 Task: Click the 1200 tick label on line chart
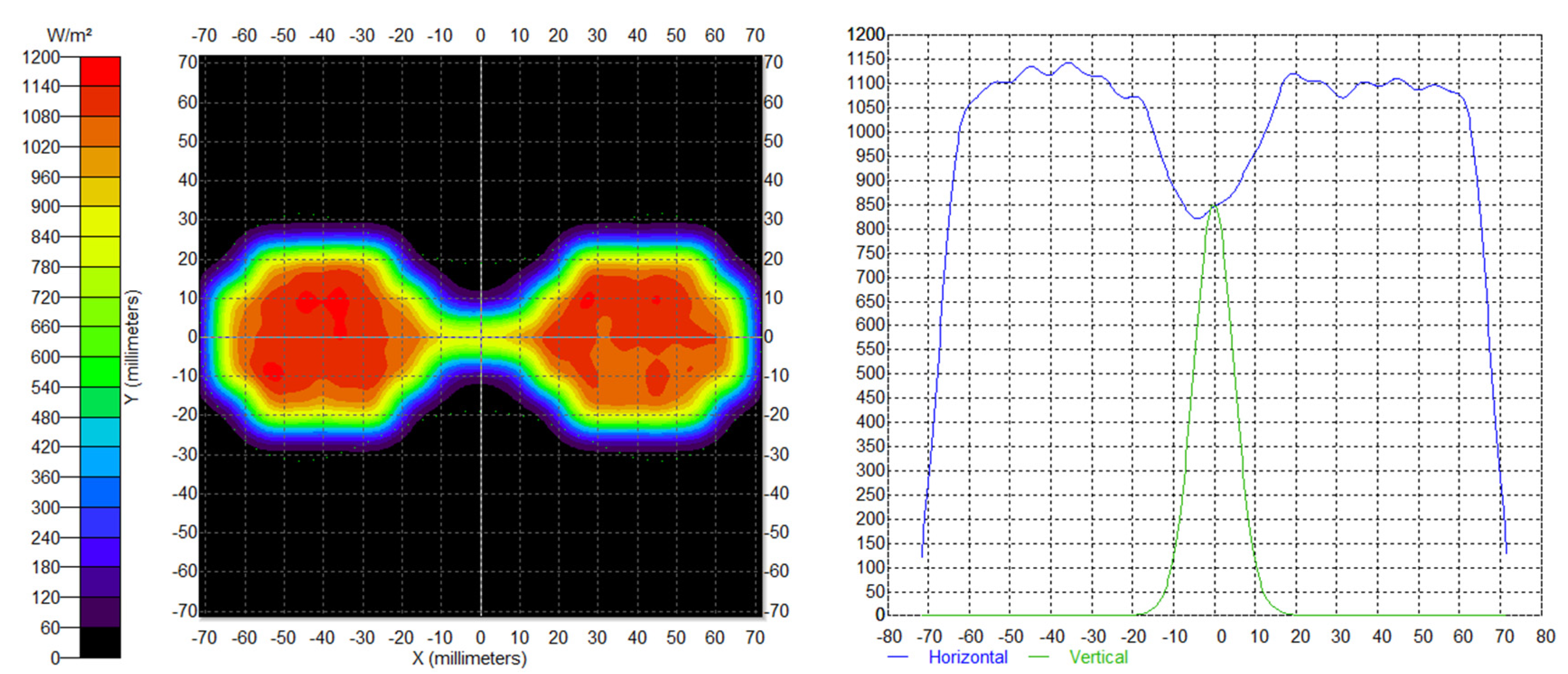(866, 34)
